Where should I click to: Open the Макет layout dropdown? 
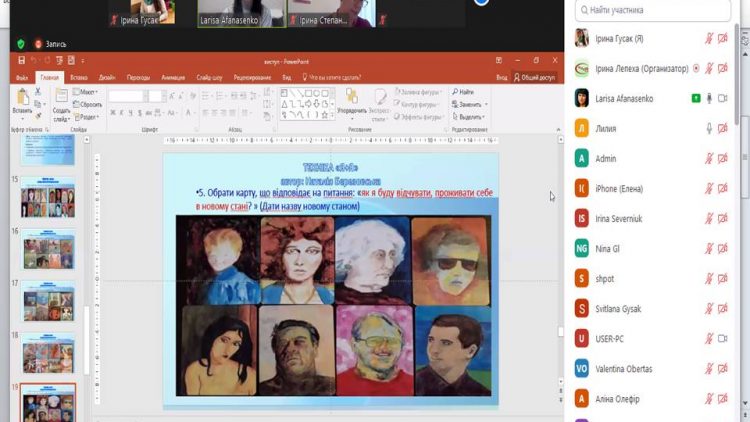[86, 91]
